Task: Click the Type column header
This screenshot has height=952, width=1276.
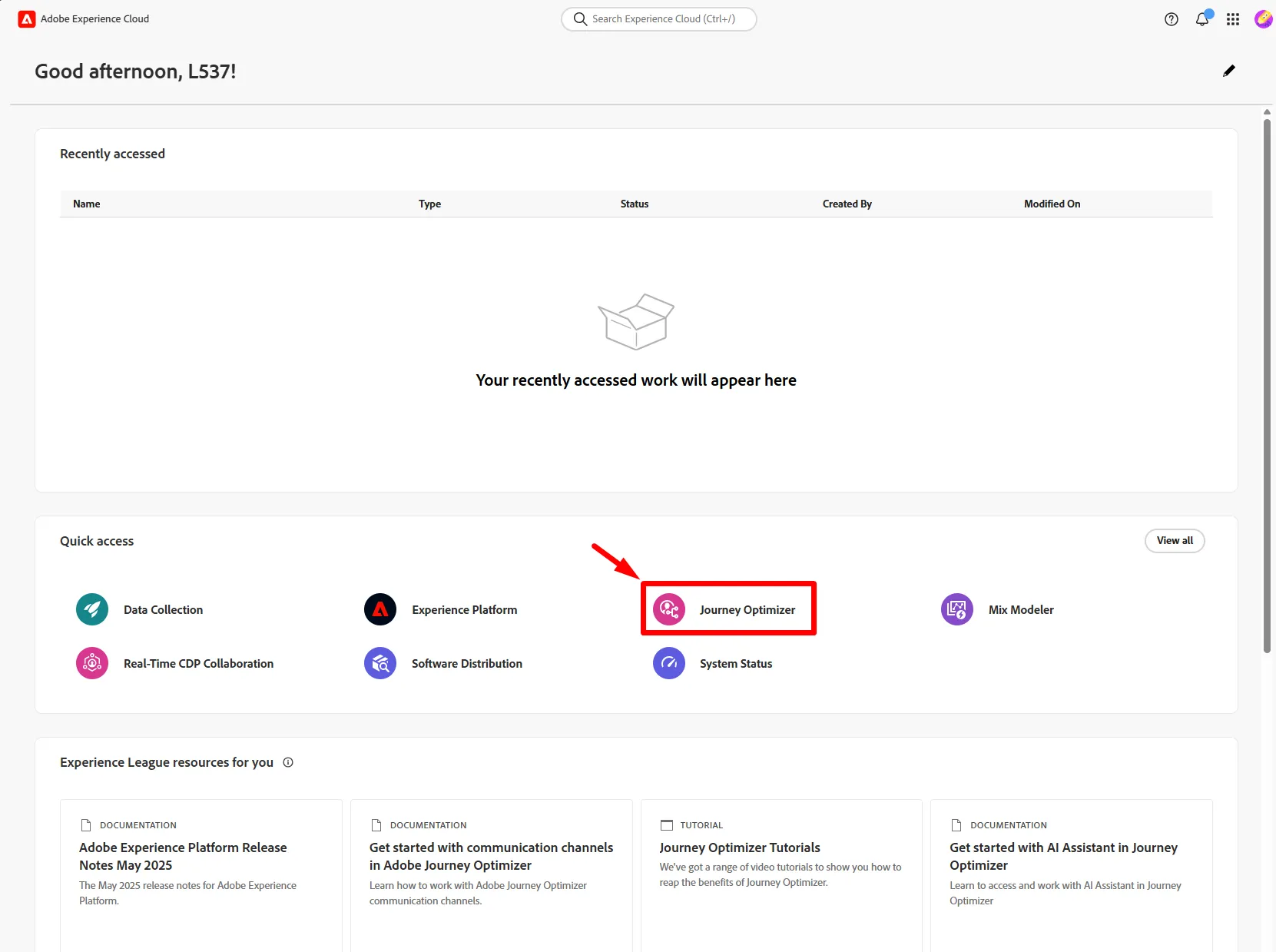Action: tap(430, 204)
